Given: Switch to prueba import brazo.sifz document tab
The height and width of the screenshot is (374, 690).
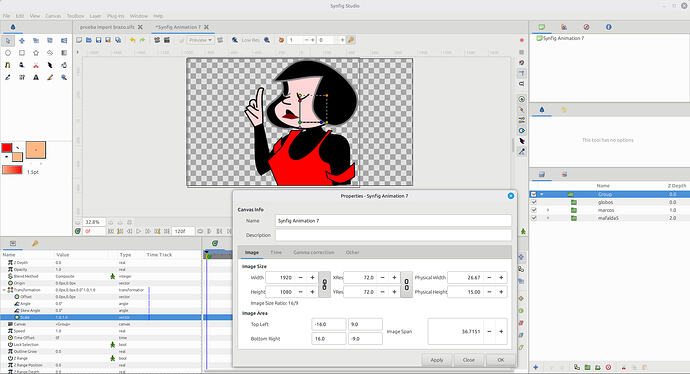Looking at the screenshot, I should [107, 27].
